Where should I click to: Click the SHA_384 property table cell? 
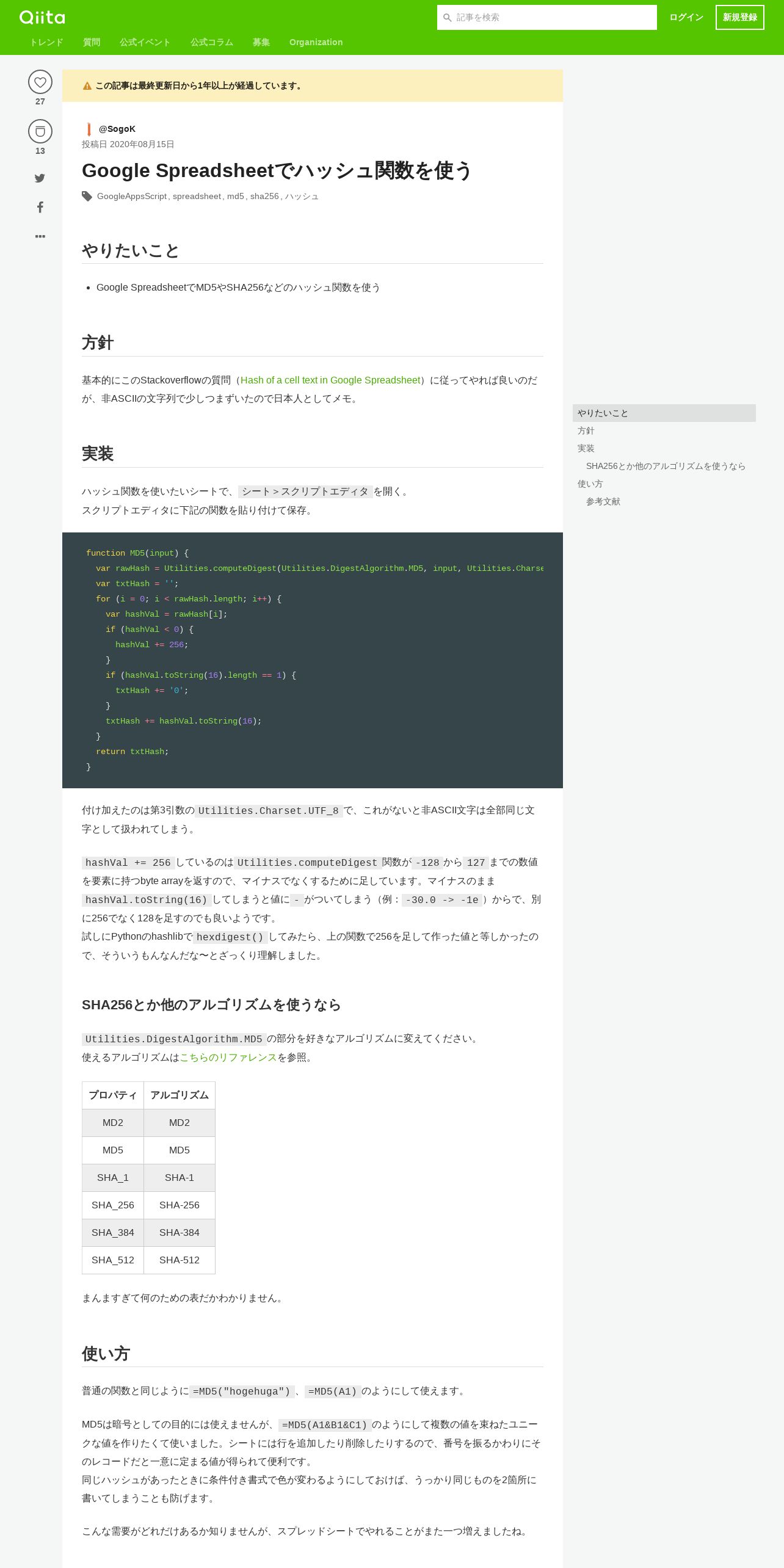point(113,1232)
